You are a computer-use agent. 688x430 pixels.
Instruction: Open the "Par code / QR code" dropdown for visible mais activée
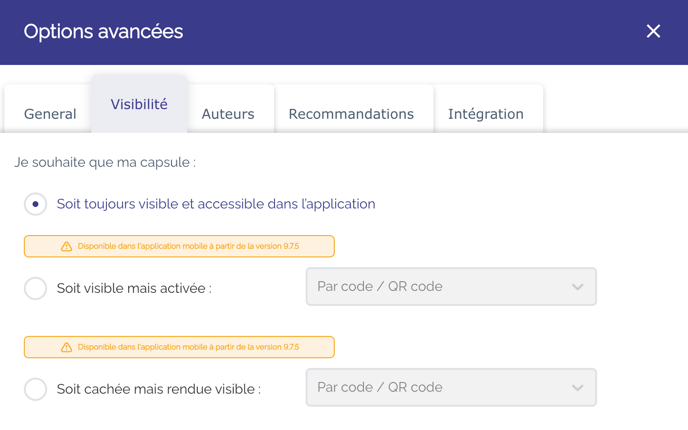[x=450, y=287]
